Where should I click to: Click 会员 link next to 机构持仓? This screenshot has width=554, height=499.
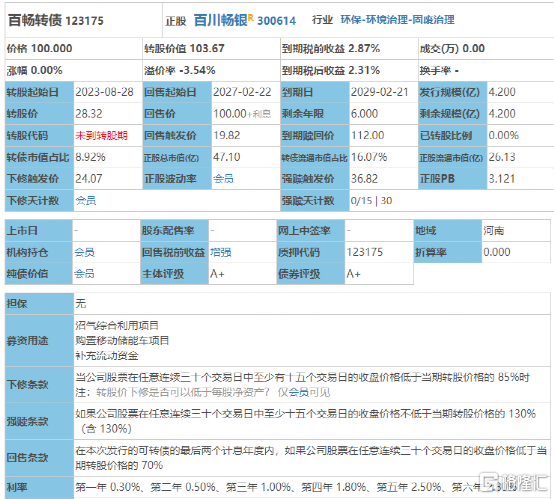(x=84, y=252)
